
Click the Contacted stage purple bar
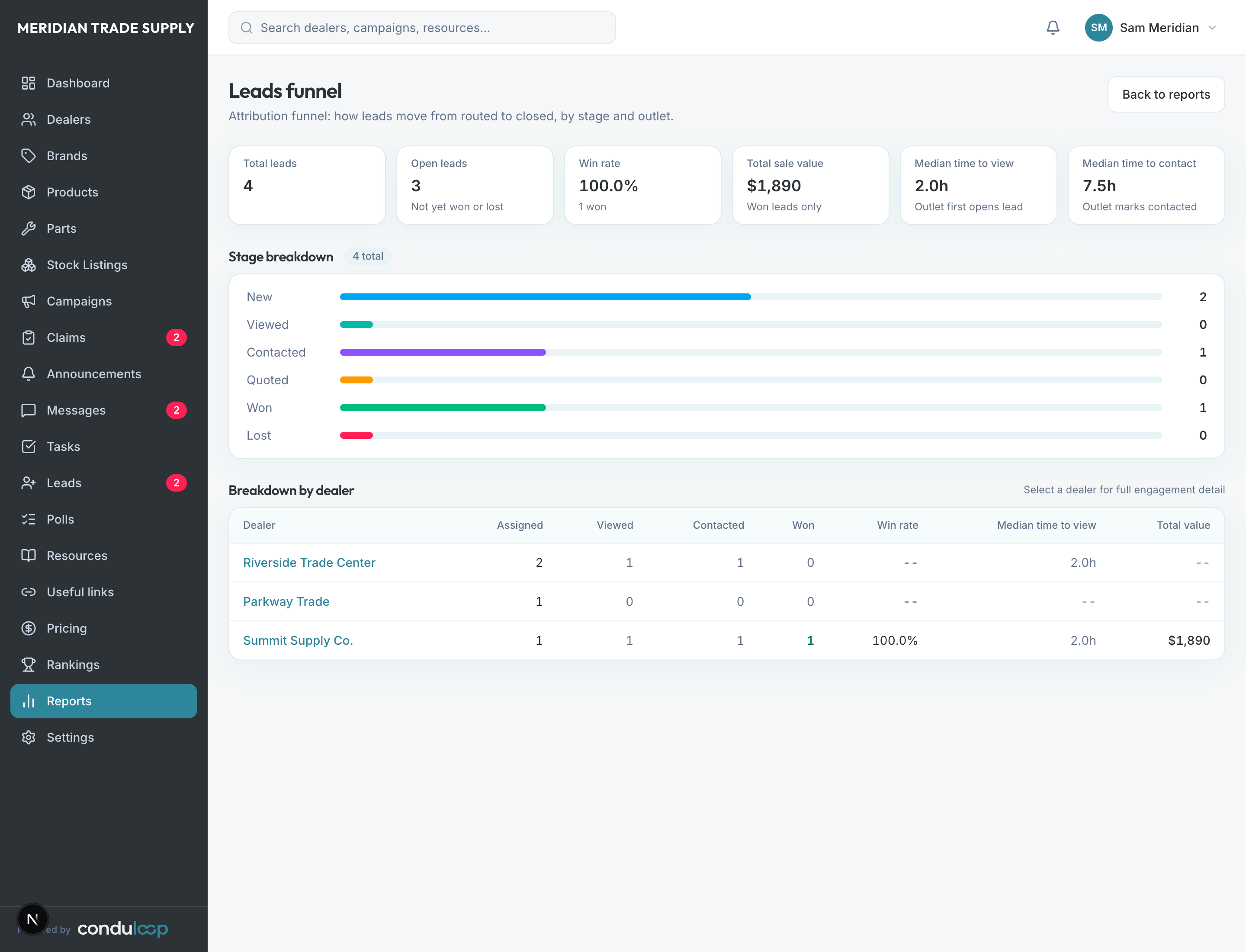(443, 353)
